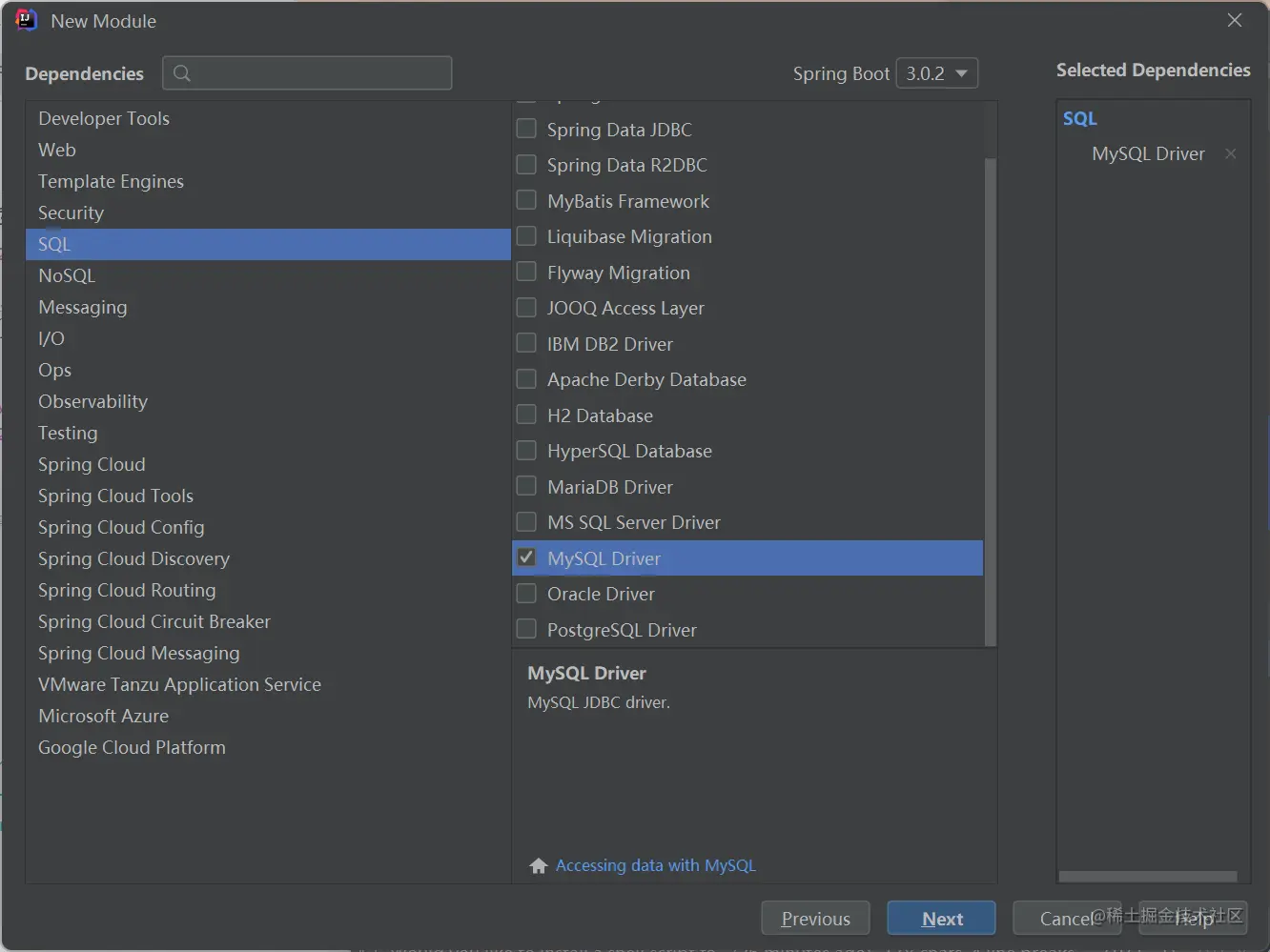Click the home icon beside the MySQL guide link
This screenshot has width=1270, height=952.
(x=539, y=865)
